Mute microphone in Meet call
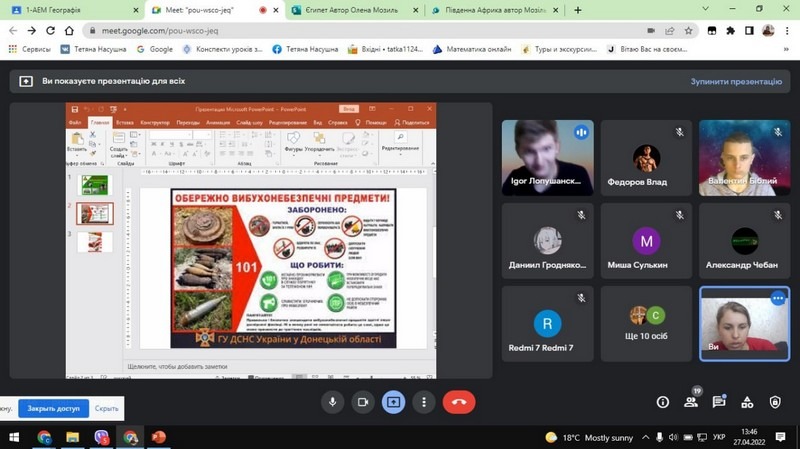 point(333,402)
